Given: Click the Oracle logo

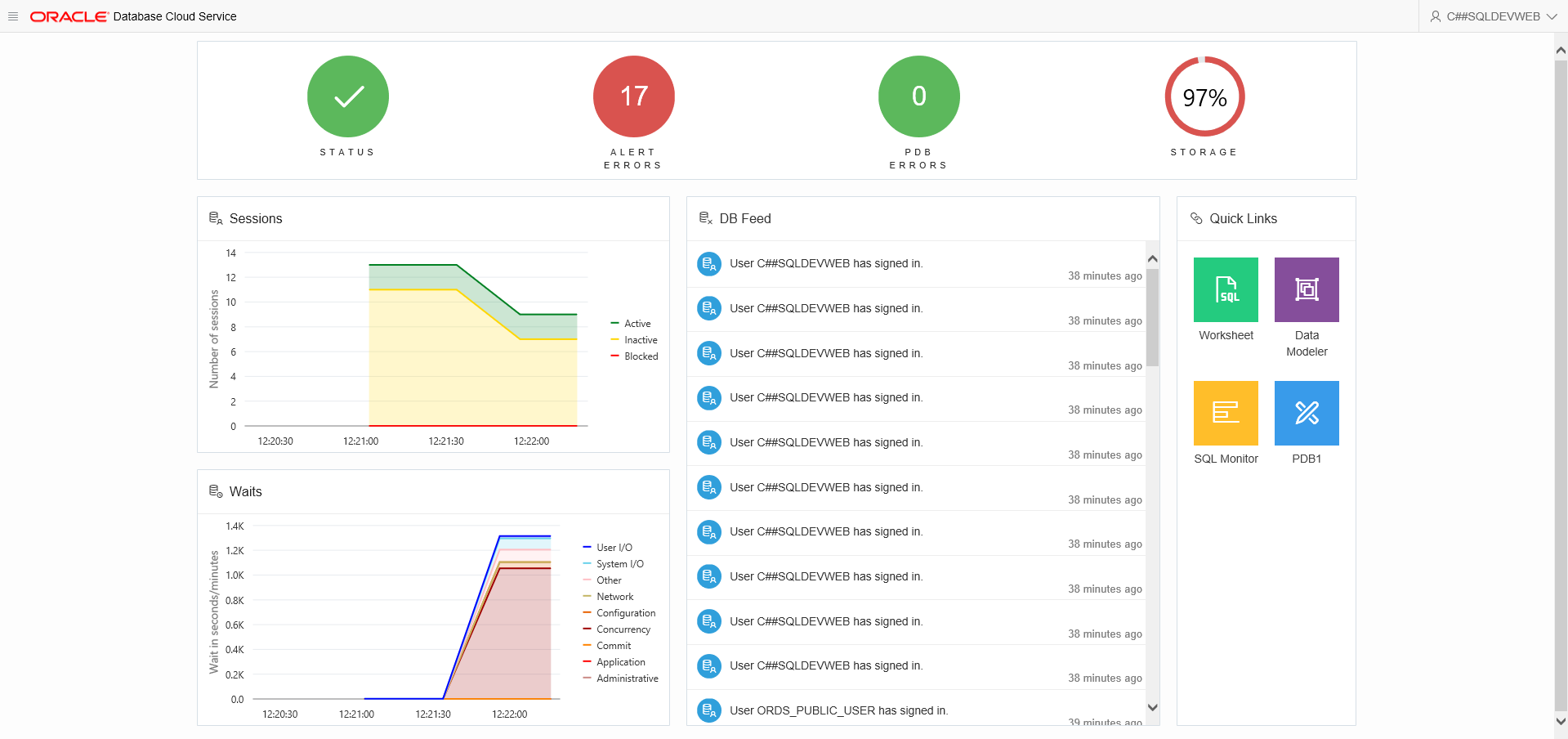Looking at the screenshot, I should (69, 16).
